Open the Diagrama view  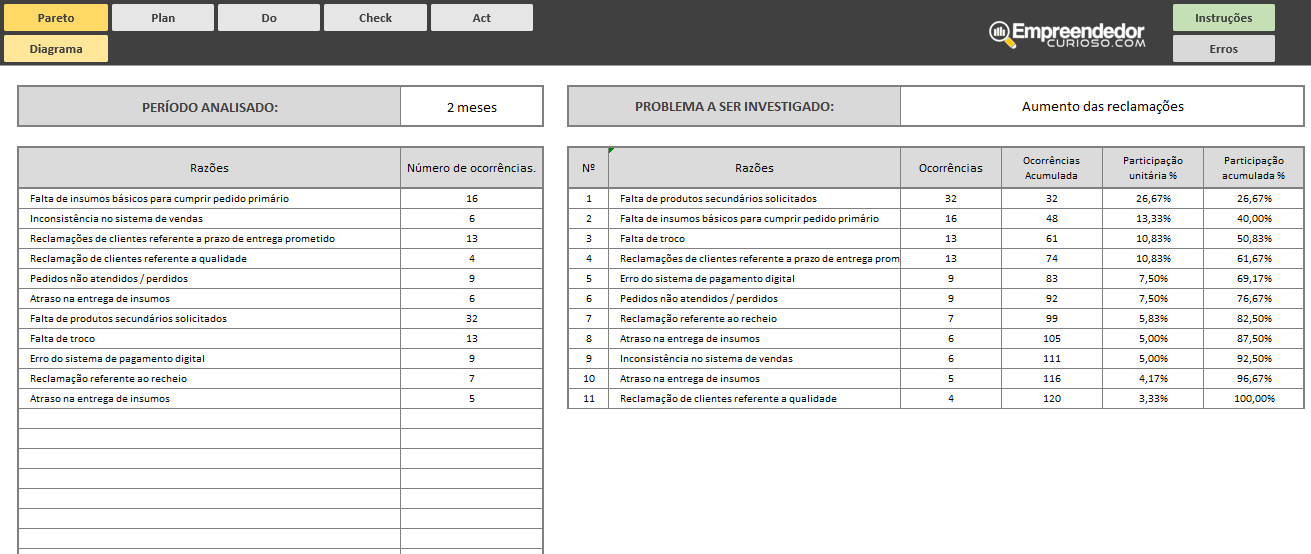(56, 49)
